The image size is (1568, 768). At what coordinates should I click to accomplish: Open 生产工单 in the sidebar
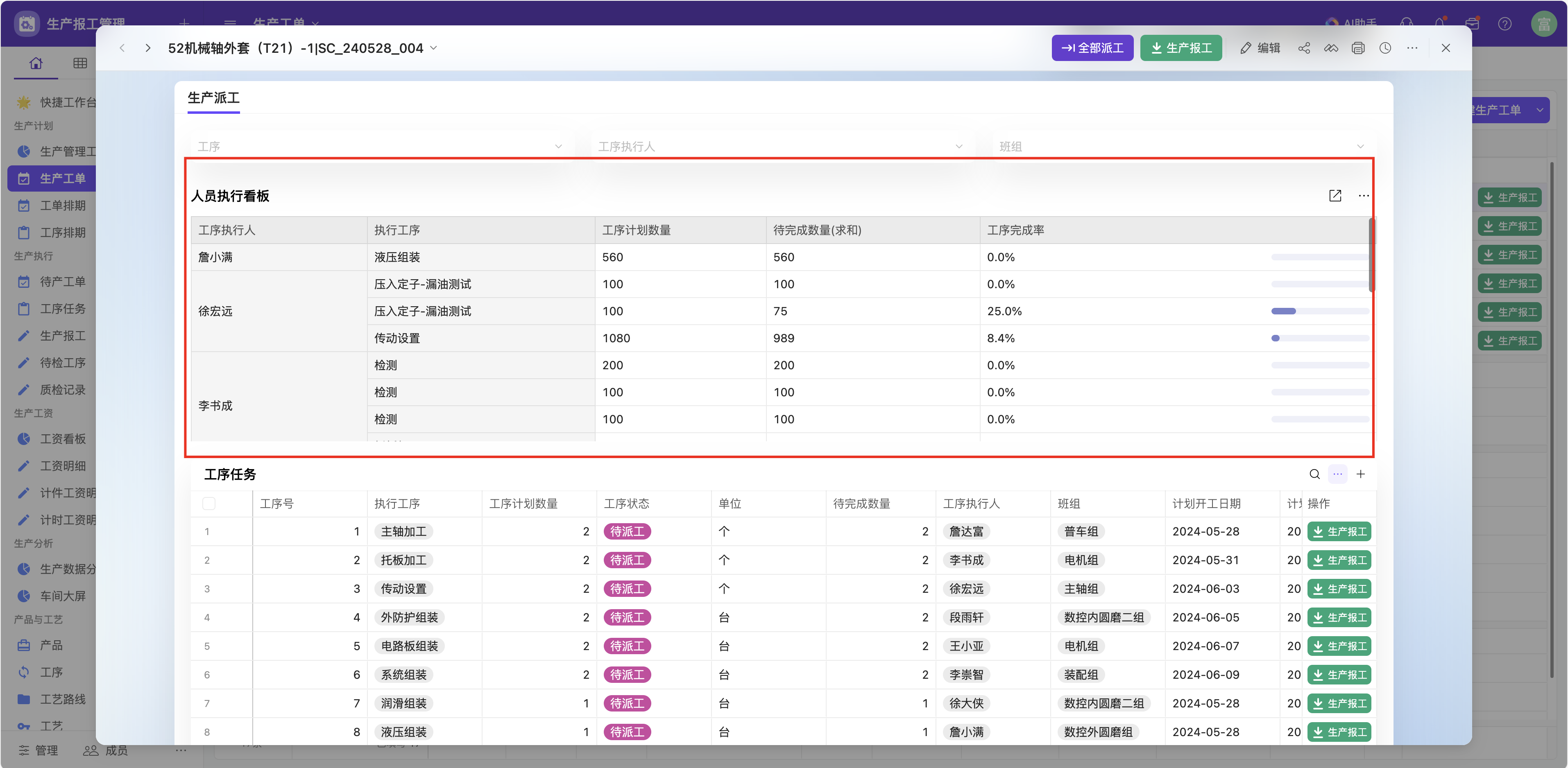point(52,178)
